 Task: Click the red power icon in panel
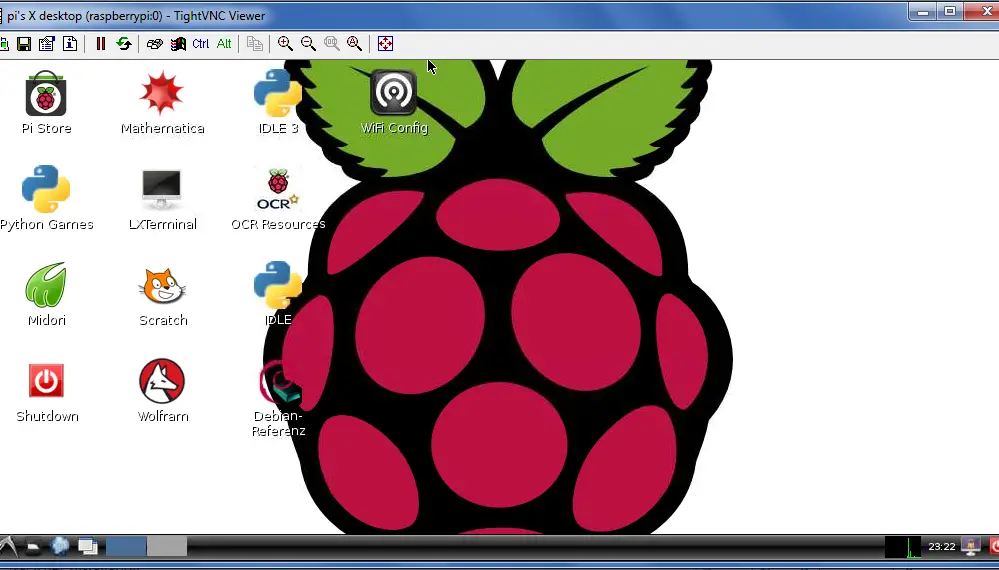coord(994,546)
